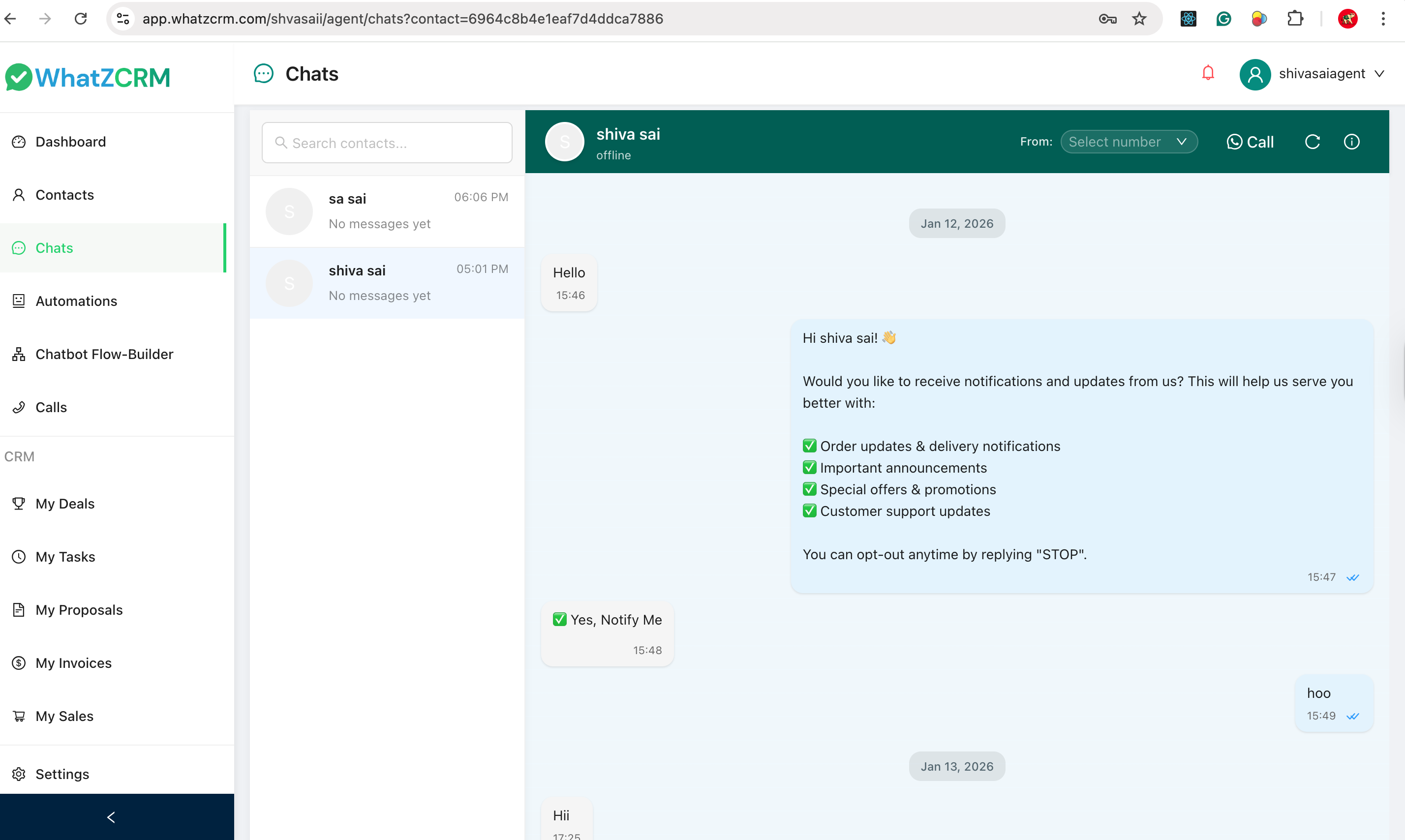Open My Deals trophy item

[x=64, y=504]
